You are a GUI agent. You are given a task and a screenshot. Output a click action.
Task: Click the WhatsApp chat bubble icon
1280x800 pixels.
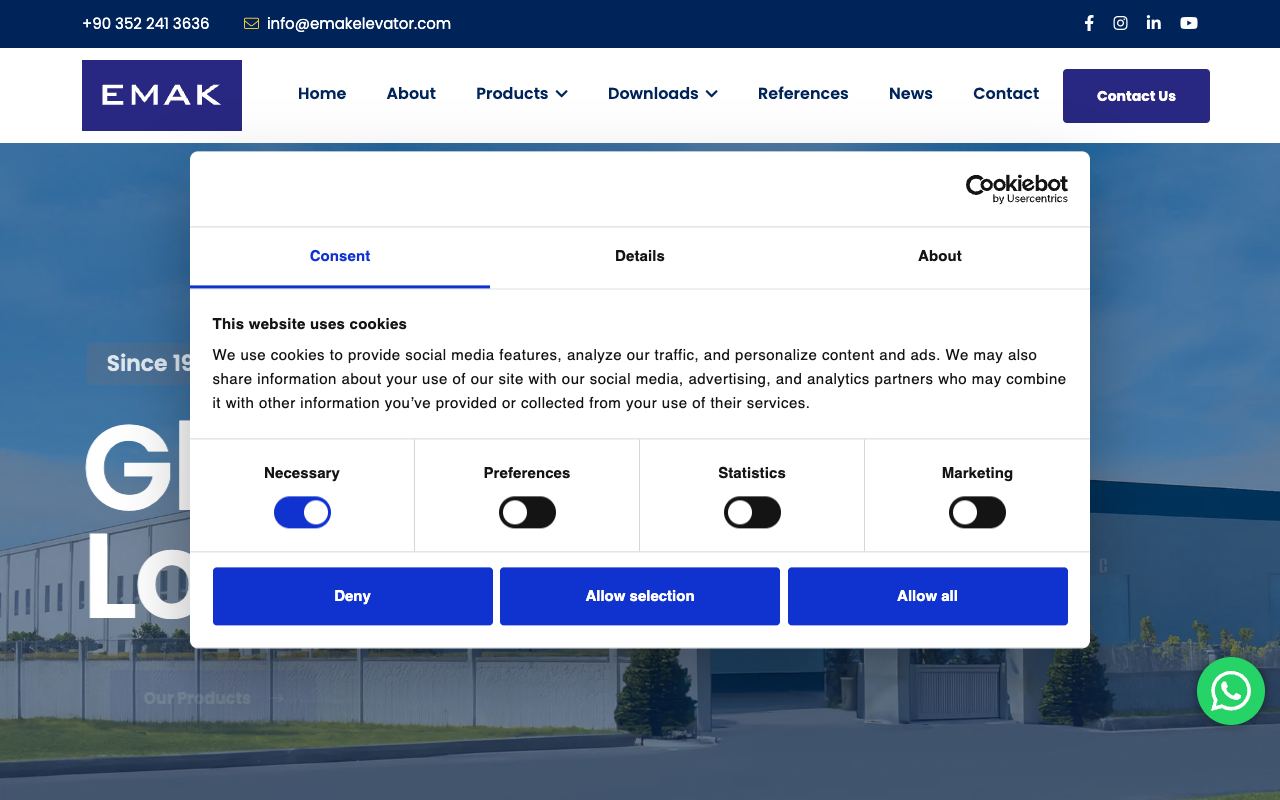coord(1231,691)
